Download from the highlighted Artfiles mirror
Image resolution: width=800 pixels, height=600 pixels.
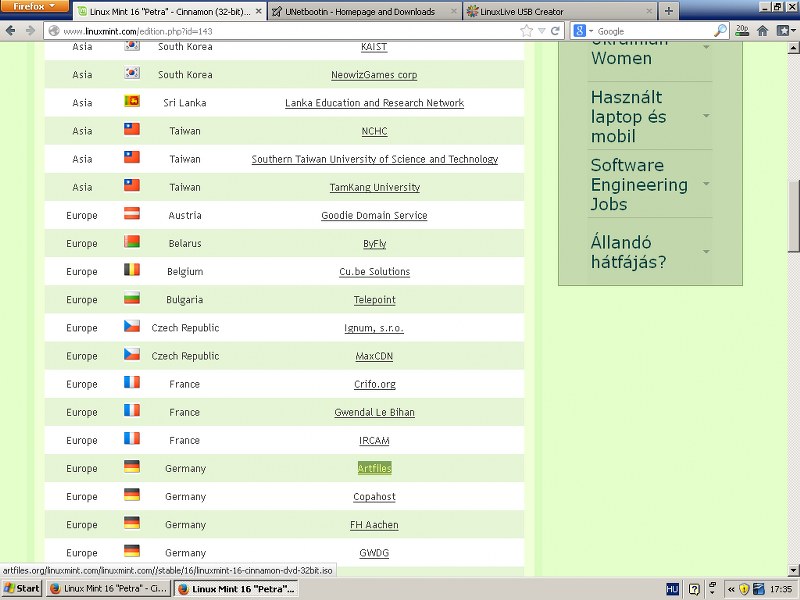click(x=374, y=468)
